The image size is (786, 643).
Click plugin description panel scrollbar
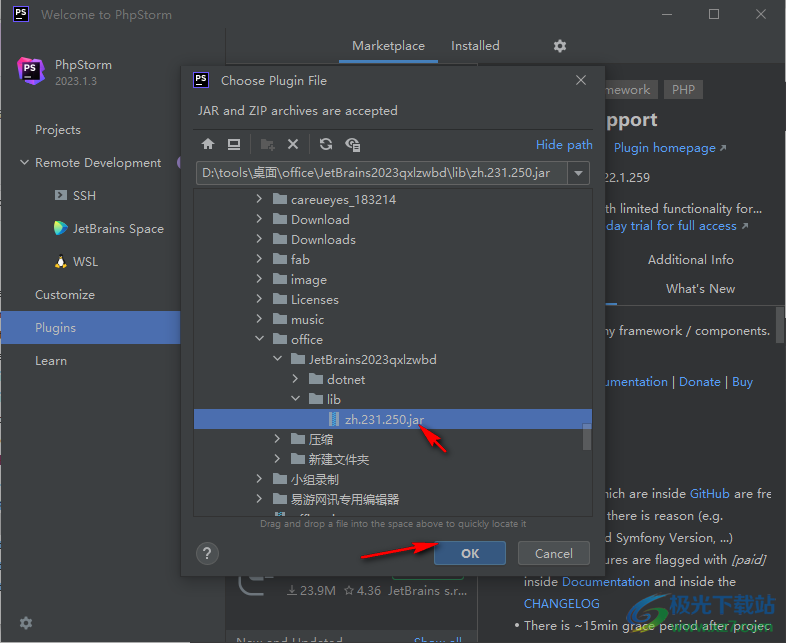click(x=781, y=325)
